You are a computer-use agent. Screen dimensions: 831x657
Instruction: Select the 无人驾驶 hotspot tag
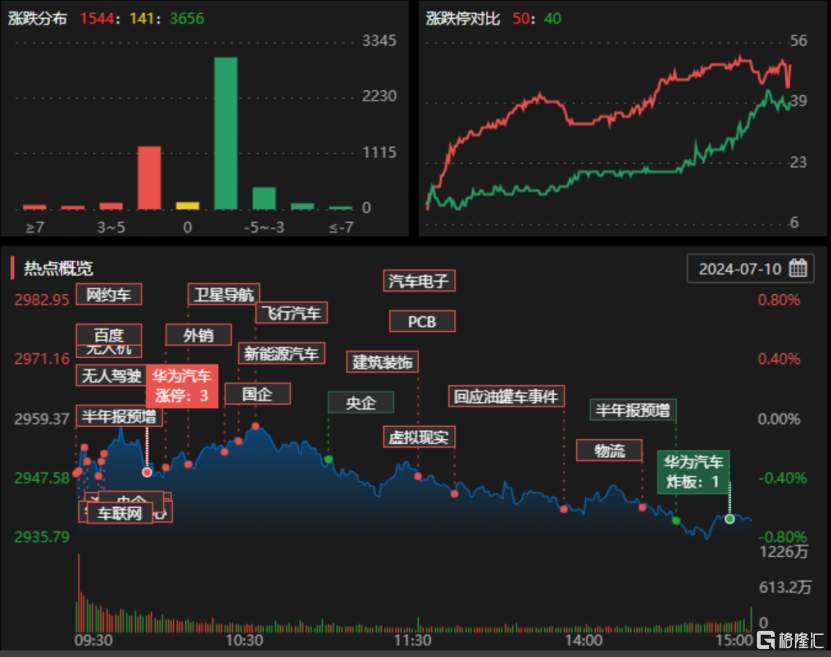(x=111, y=376)
